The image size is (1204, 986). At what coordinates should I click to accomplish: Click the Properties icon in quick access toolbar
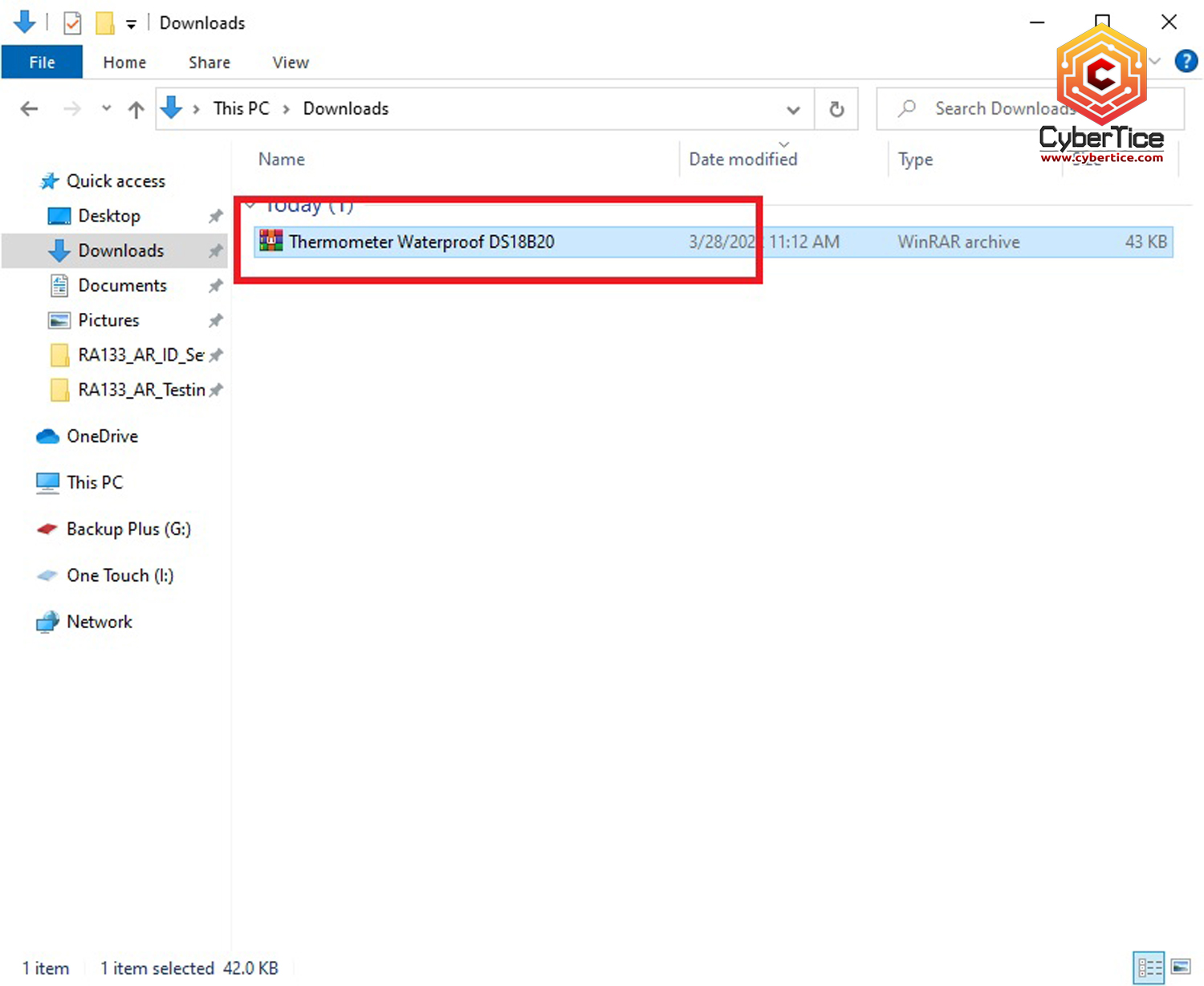(72, 23)
